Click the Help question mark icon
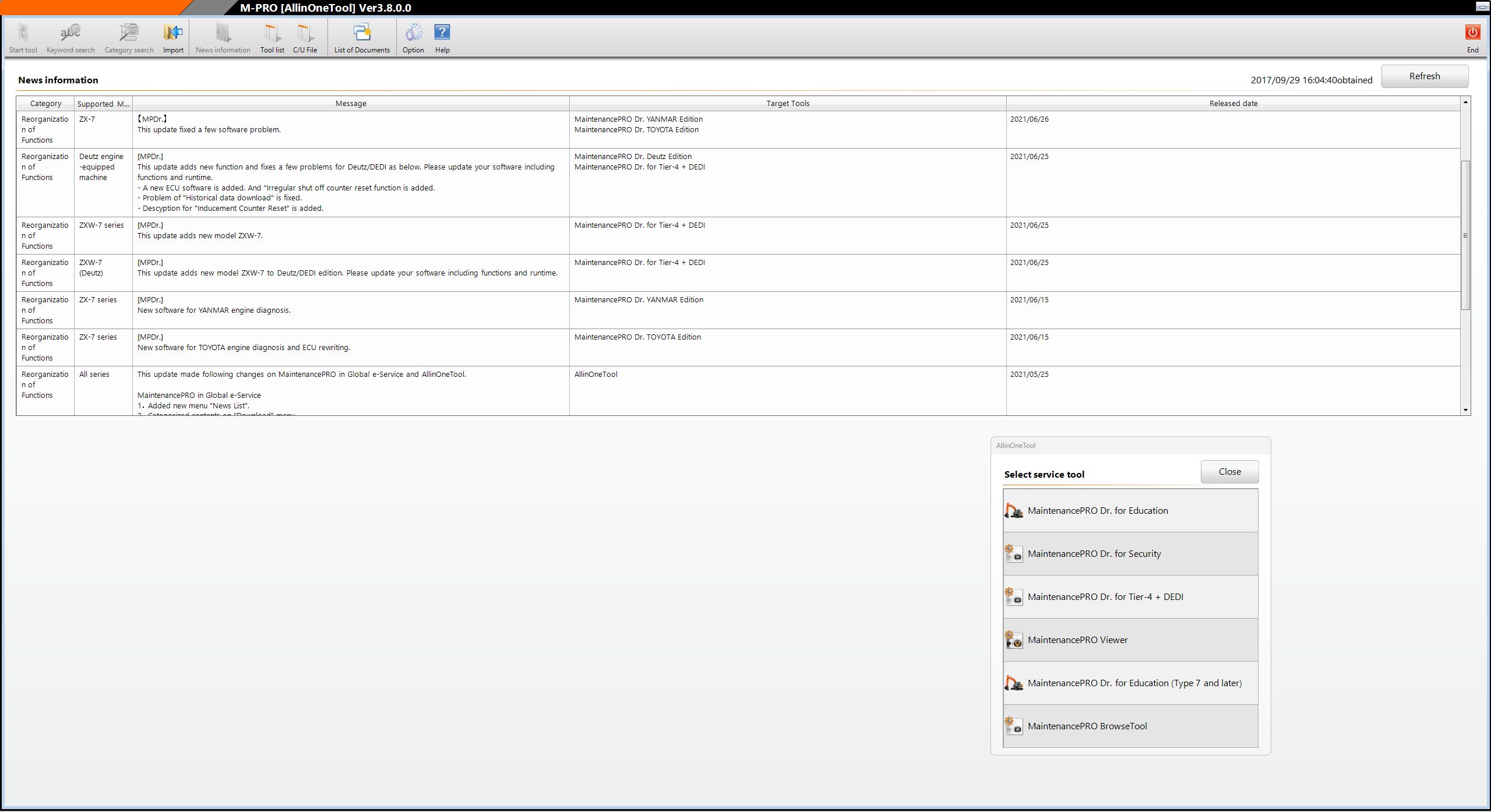This screenshot has width=1491, height=812. pyautogui.click(x=442, y=34)
